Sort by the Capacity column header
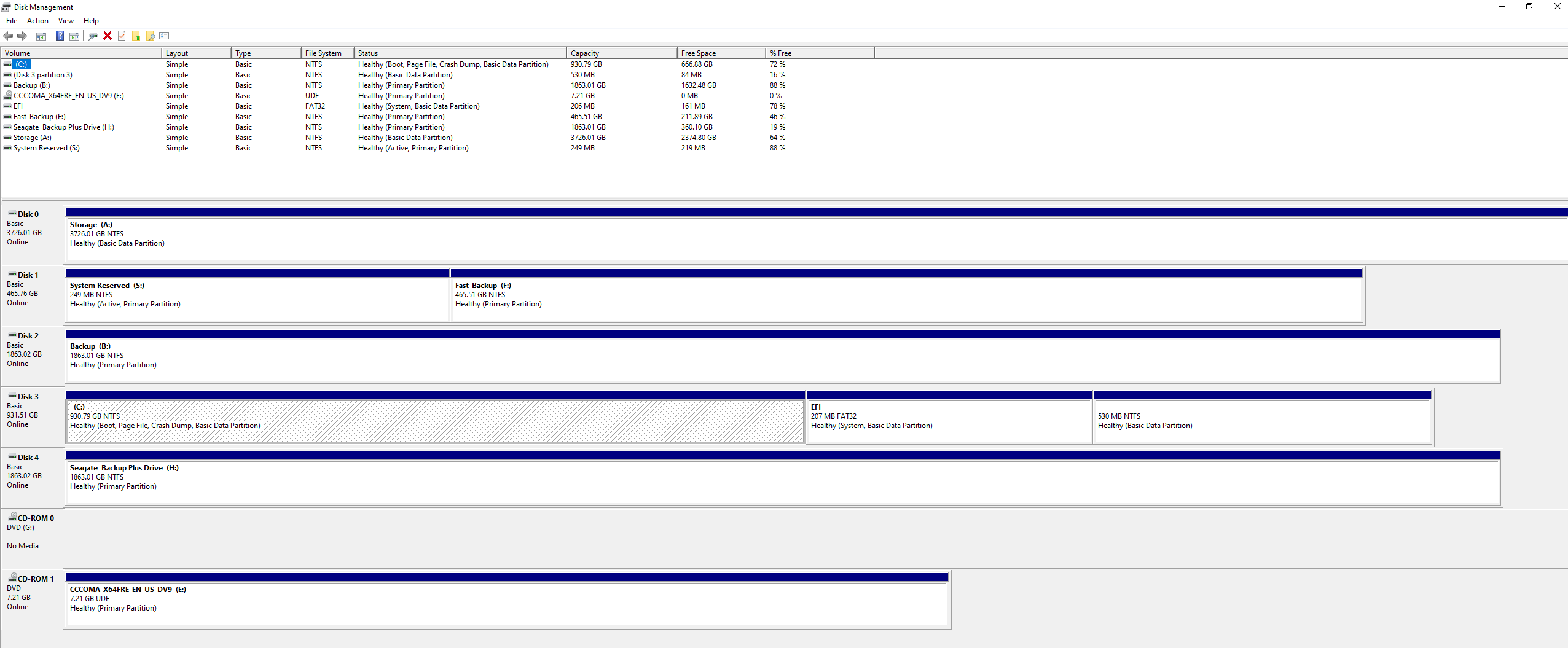The height and width of the screenshot is (648, 1568). 622,53
